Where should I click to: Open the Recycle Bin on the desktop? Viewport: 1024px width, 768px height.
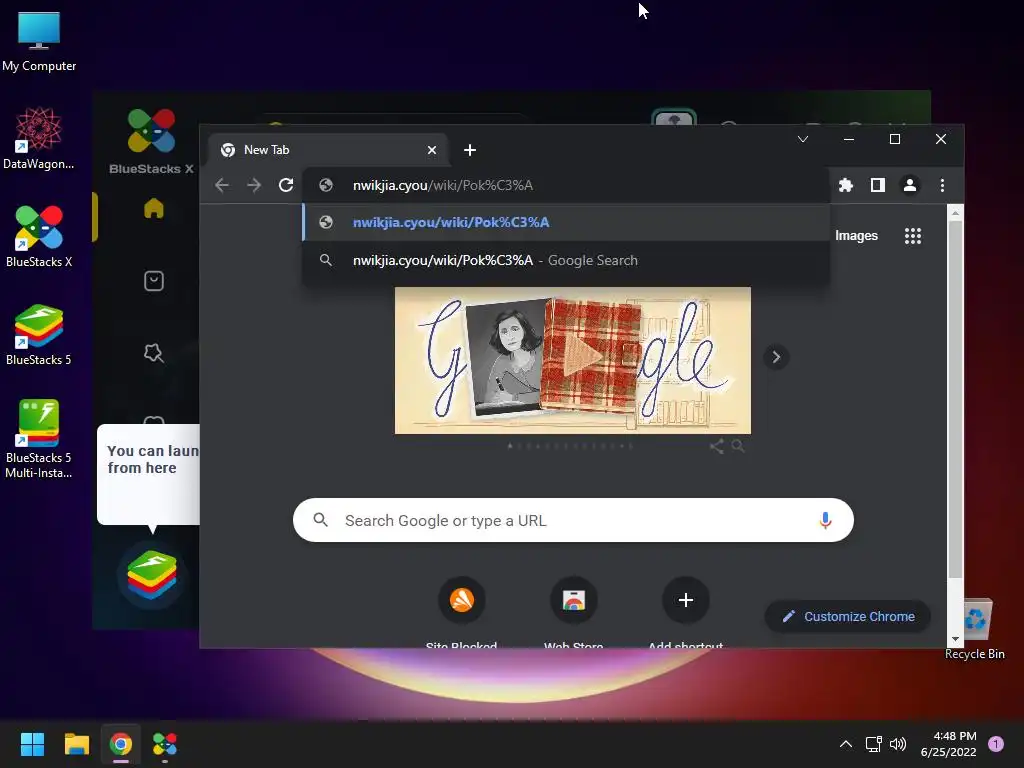pos(974,629)
